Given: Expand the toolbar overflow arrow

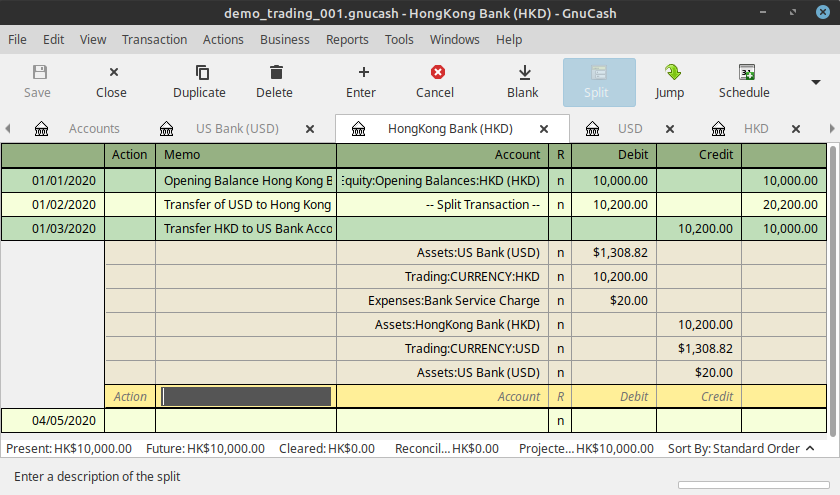Looking at the screenshot, I should tap(816, 82).
